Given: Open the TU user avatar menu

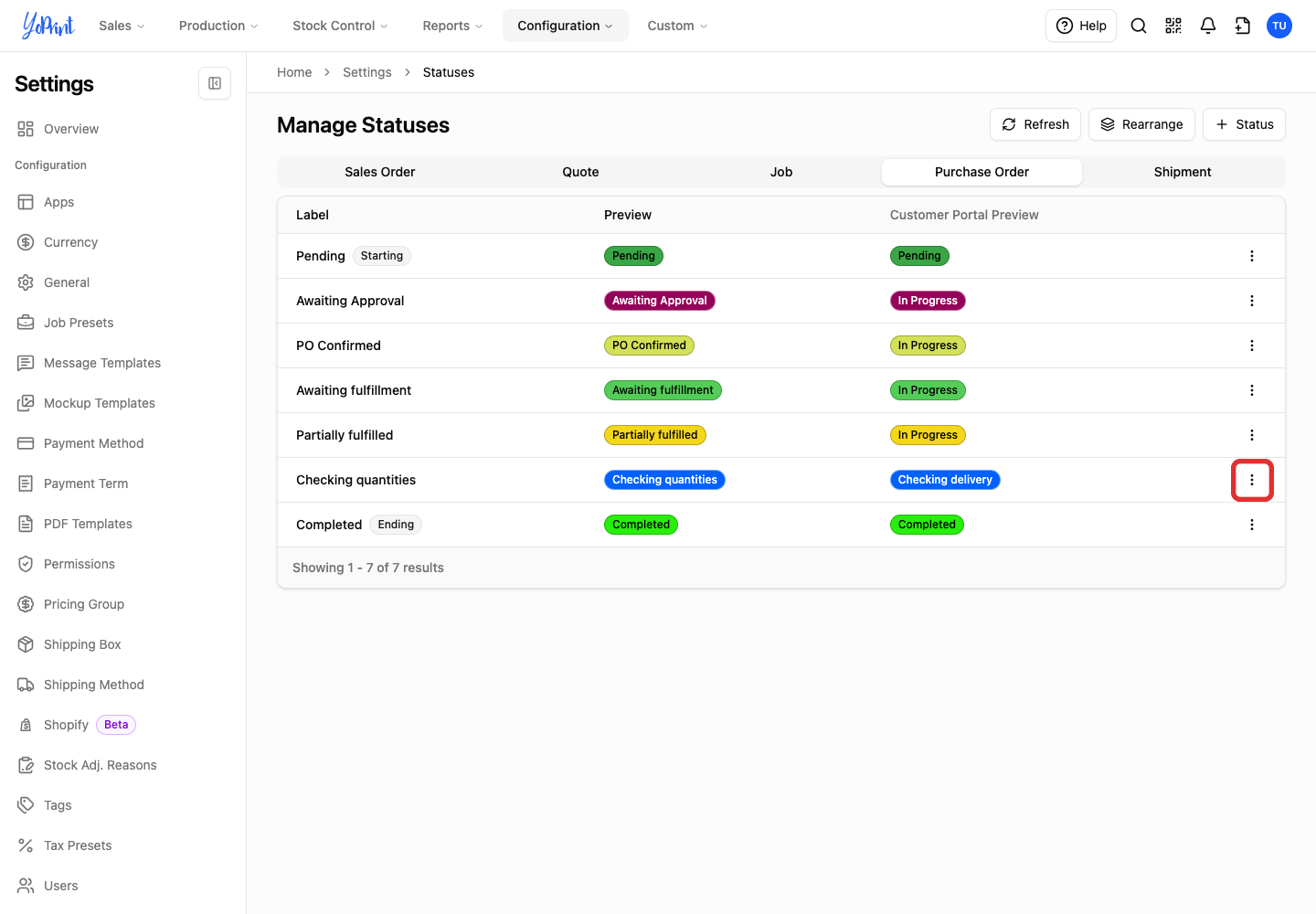Looking at the screenshot, I should (1279, 26).
